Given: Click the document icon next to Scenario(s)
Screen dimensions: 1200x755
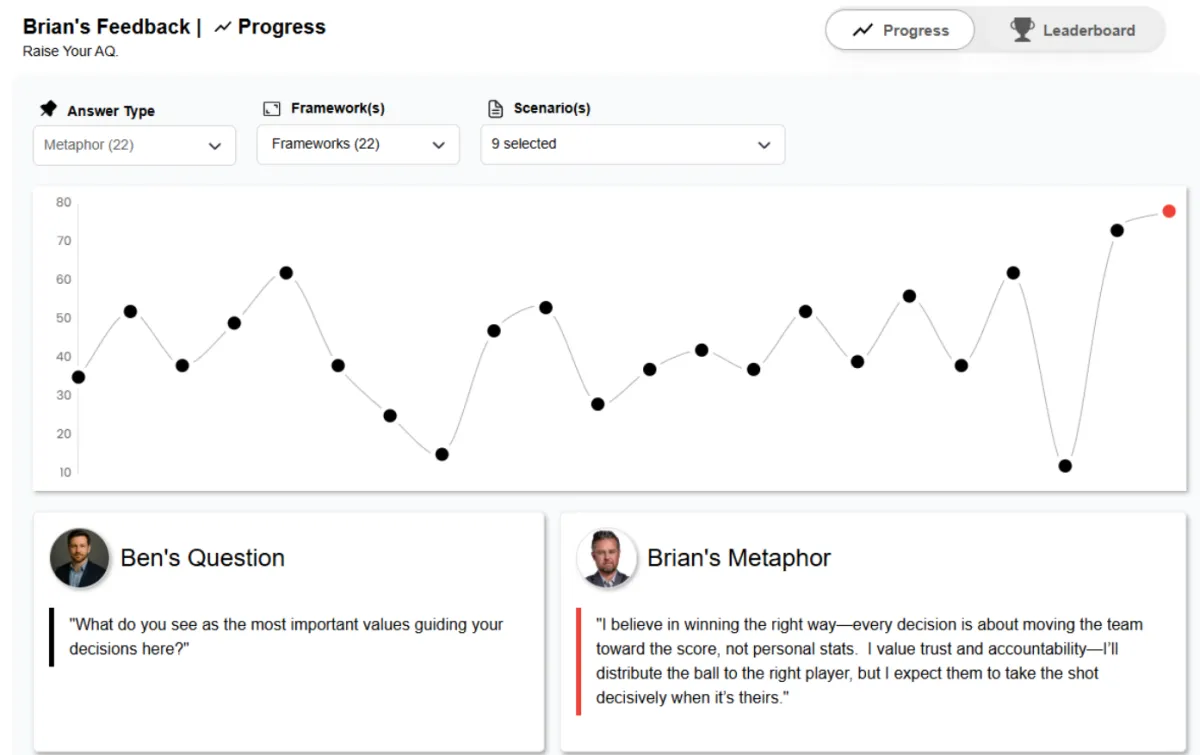Looking at the screenshot, I should tap(495, 108).
